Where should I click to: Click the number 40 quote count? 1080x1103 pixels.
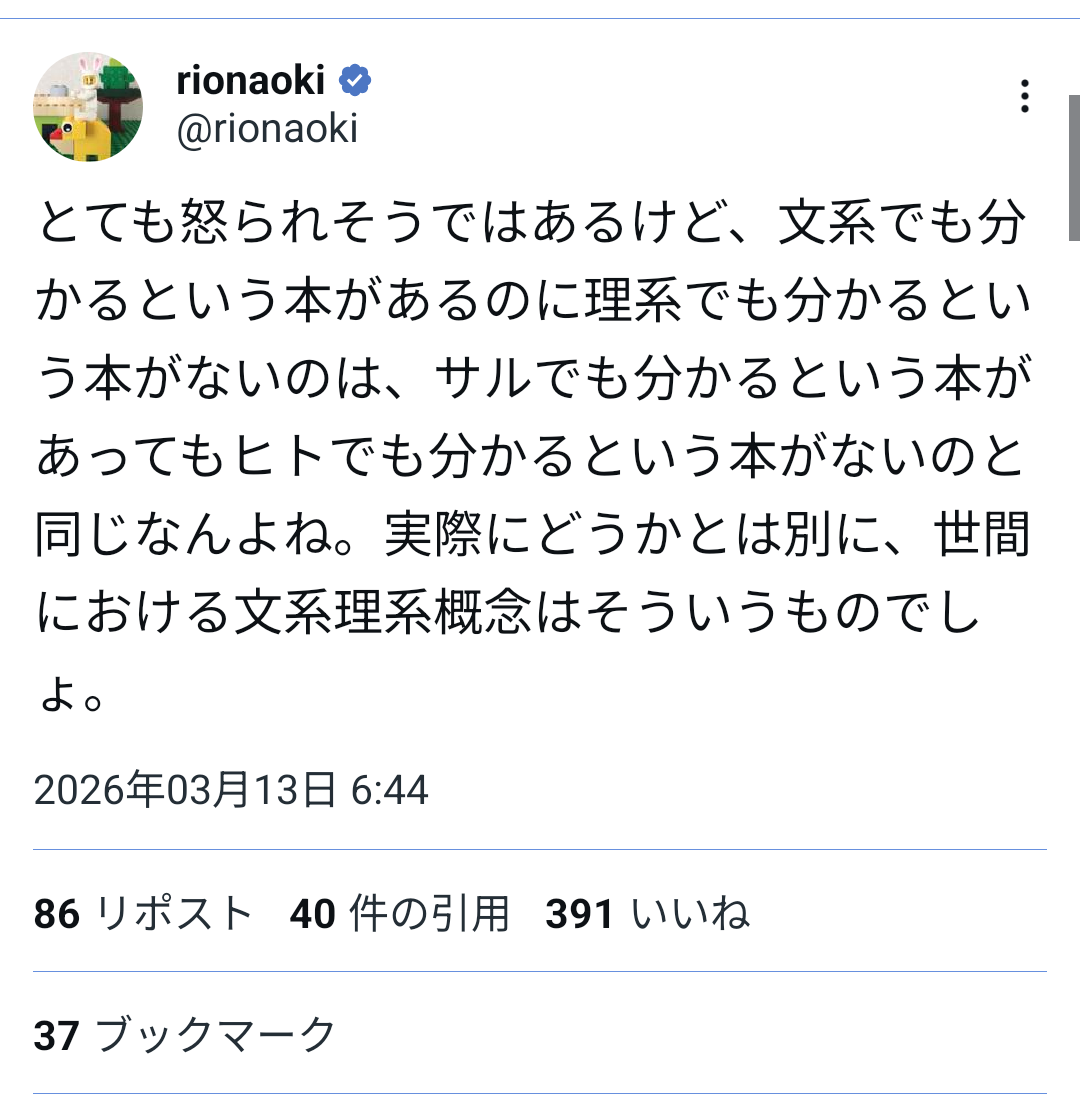tap(312, 914)
